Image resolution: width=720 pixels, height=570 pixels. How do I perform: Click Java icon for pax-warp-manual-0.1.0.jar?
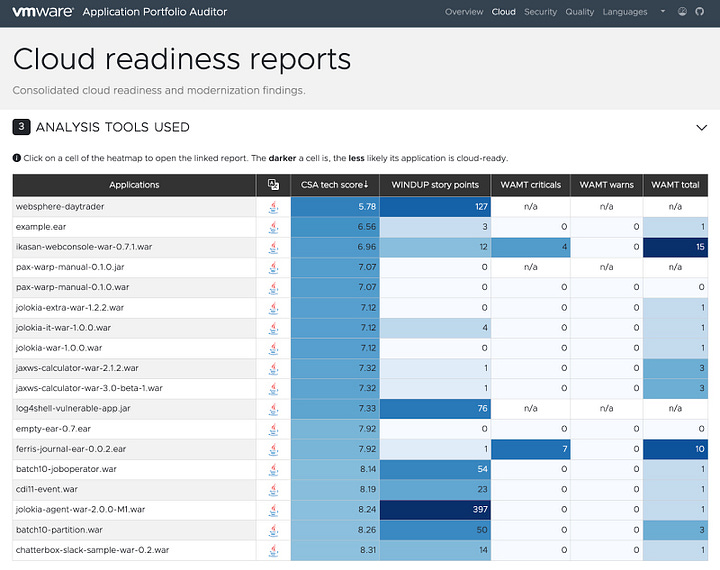pyautogui.click(x=274, y=268)
